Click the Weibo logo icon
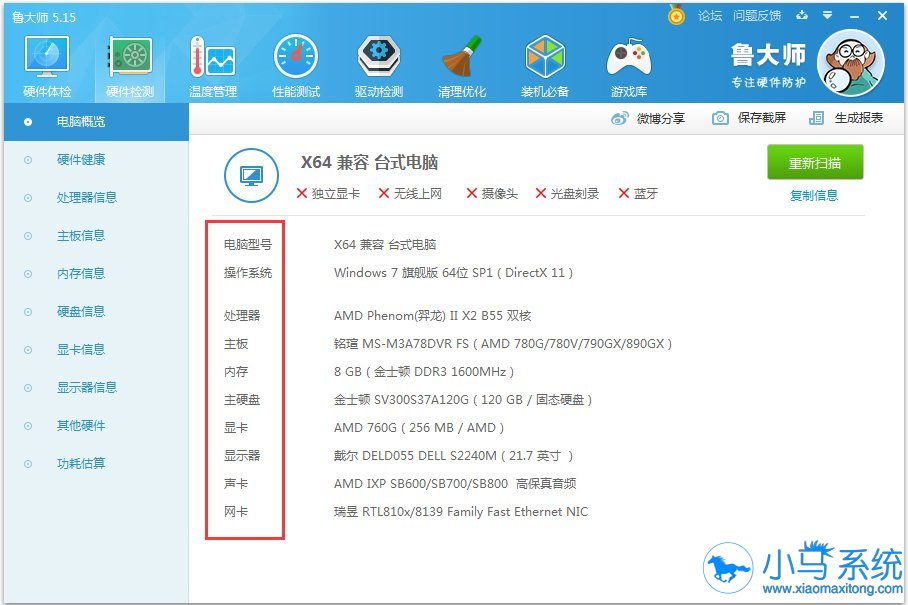The width and height of the screenshot is (908, 605). point(620,118)
